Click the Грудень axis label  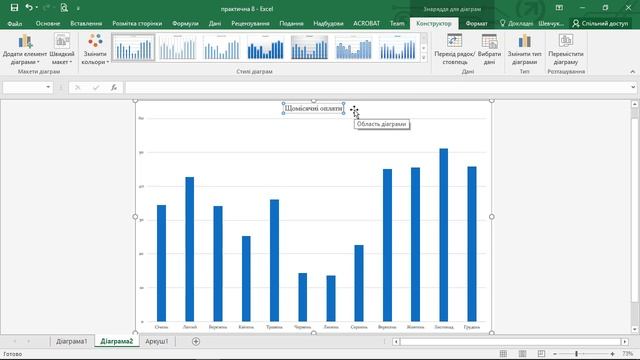[472, 327]
